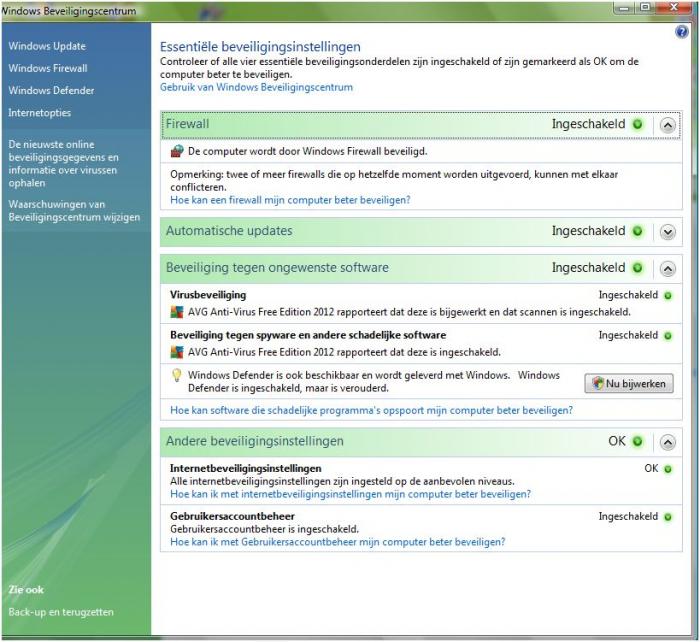The image size is (700, 642).
Task: Collapse the Firewall section
Action: [x=667, y=125]
